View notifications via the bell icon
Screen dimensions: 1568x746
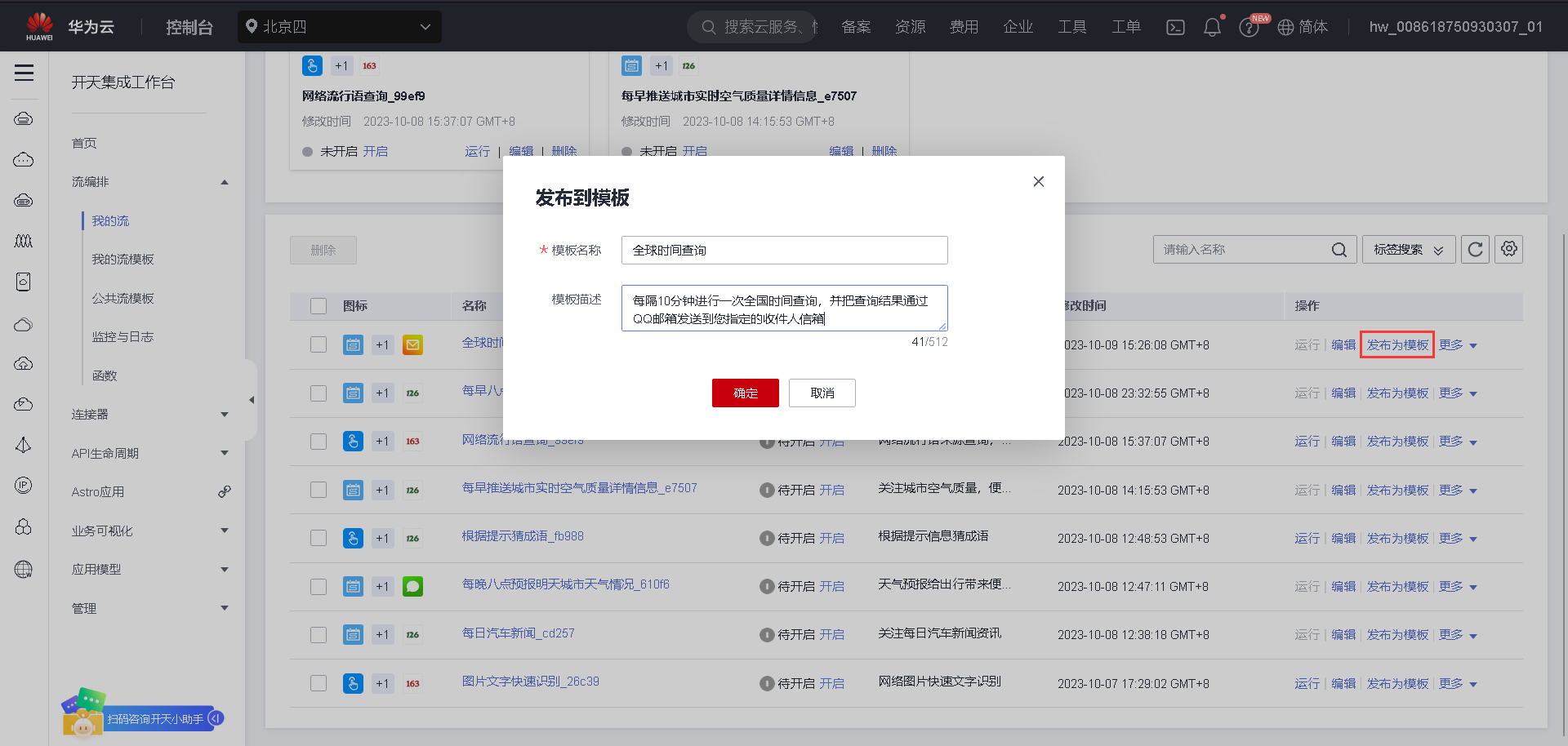coord(1212,27)
